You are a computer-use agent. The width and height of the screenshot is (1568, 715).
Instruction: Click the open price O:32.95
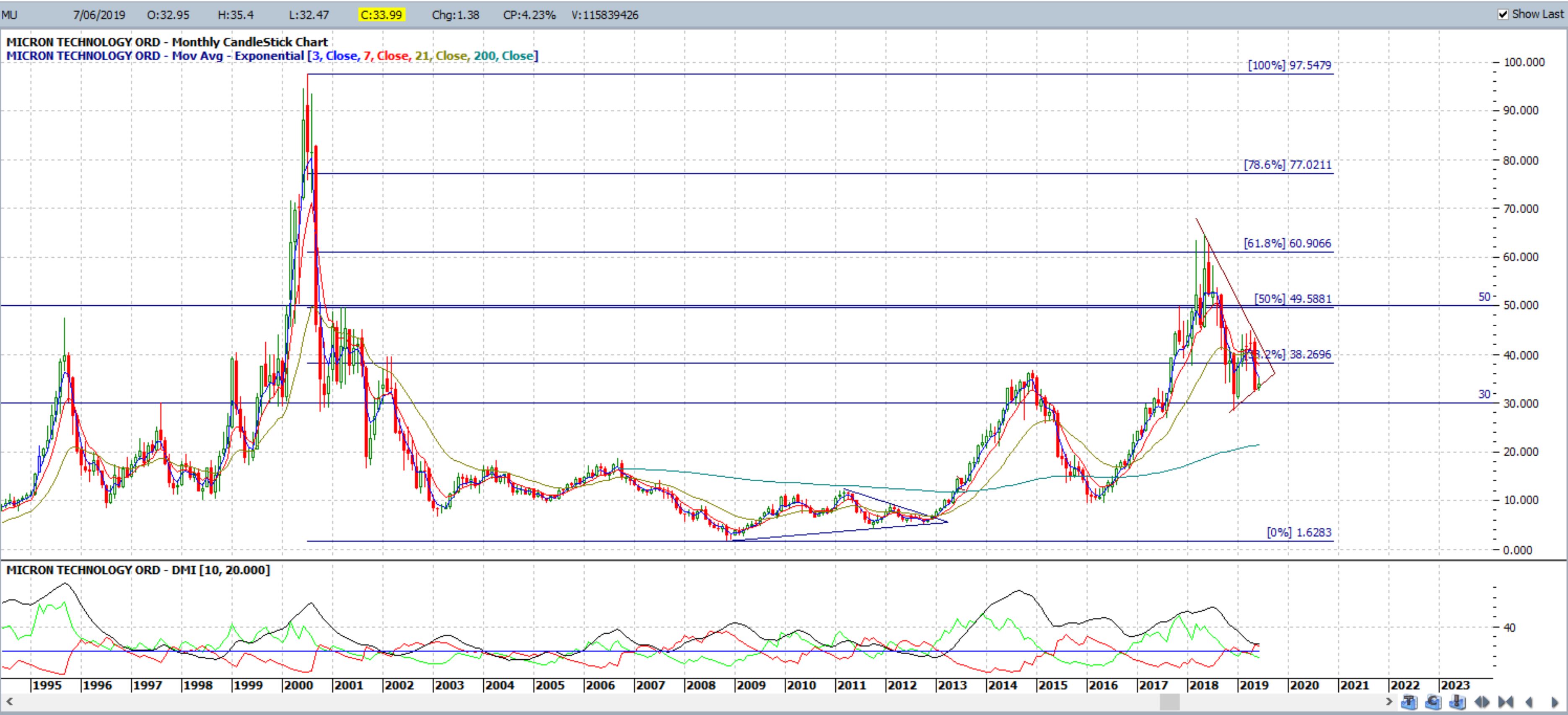click(x=168, y=15)
